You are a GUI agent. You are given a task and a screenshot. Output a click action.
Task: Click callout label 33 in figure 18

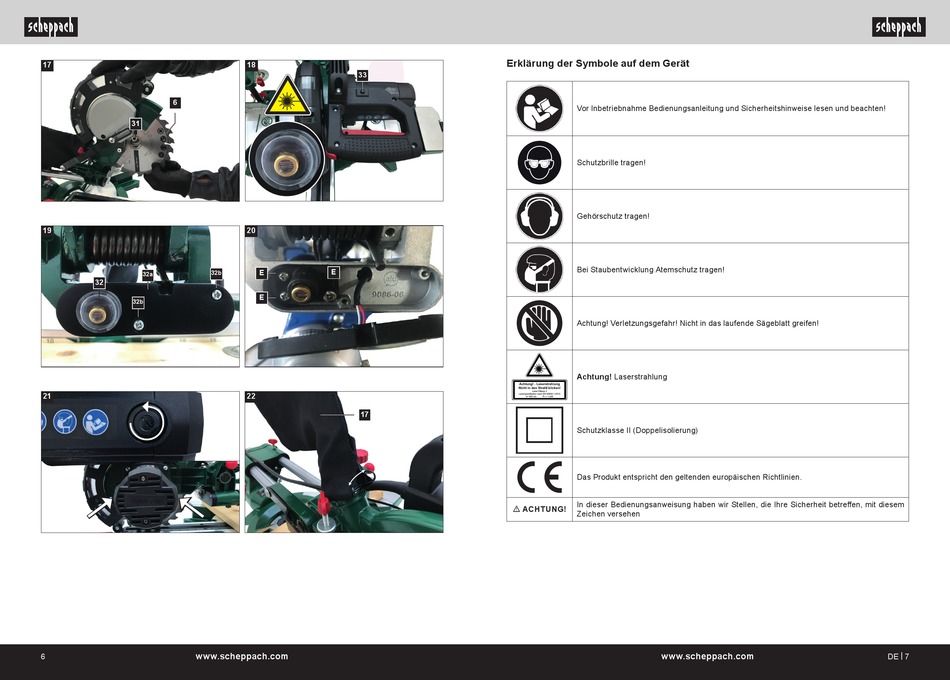(362, 75)
